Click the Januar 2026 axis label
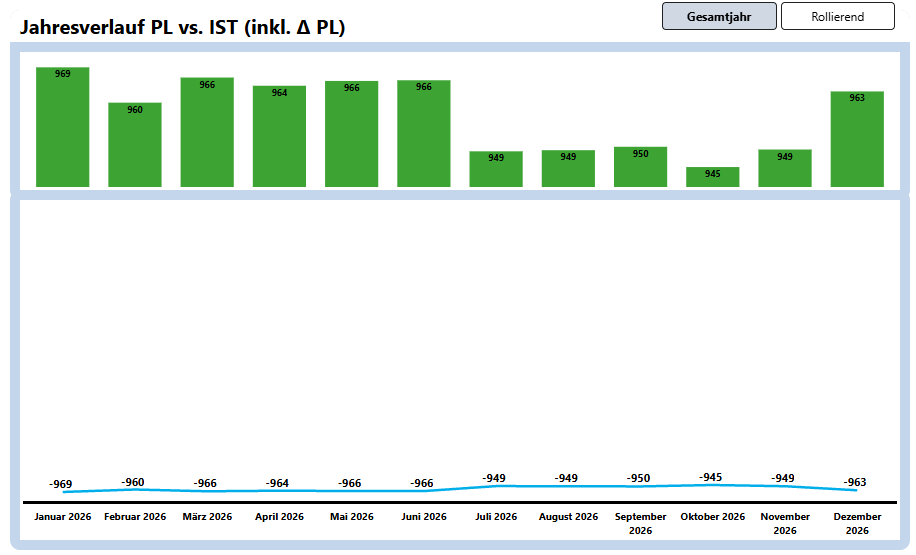The height and width of the screenshot is (555, 916). tap(63, 517)
